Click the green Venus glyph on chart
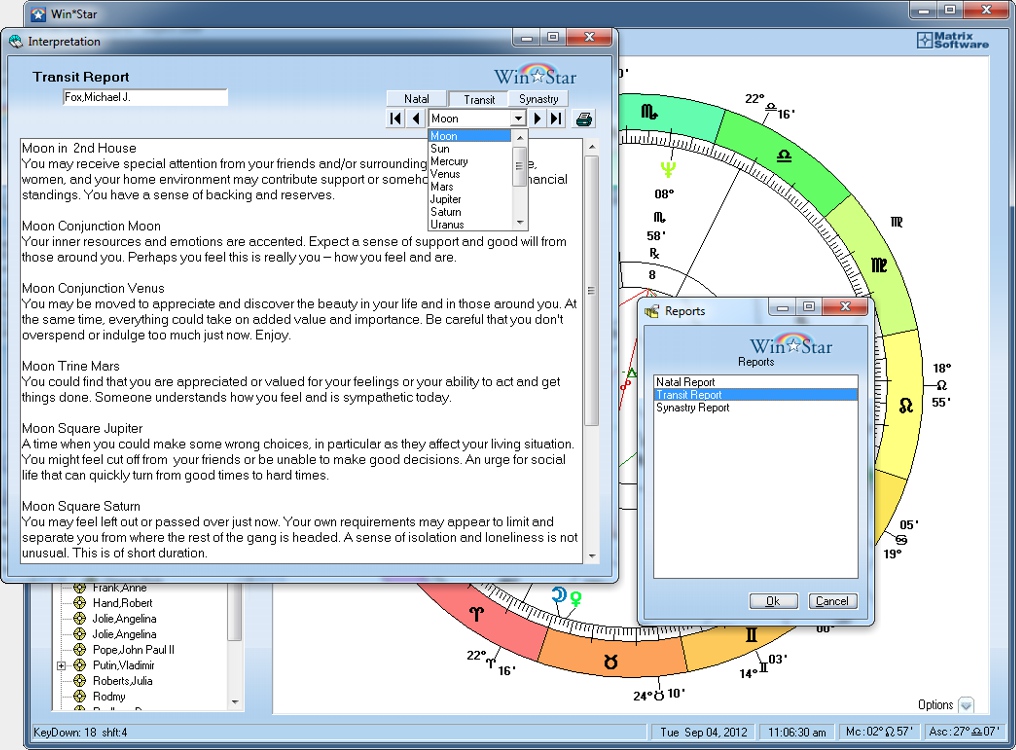This screenshot has height=750, width=1016. [575, 599]
